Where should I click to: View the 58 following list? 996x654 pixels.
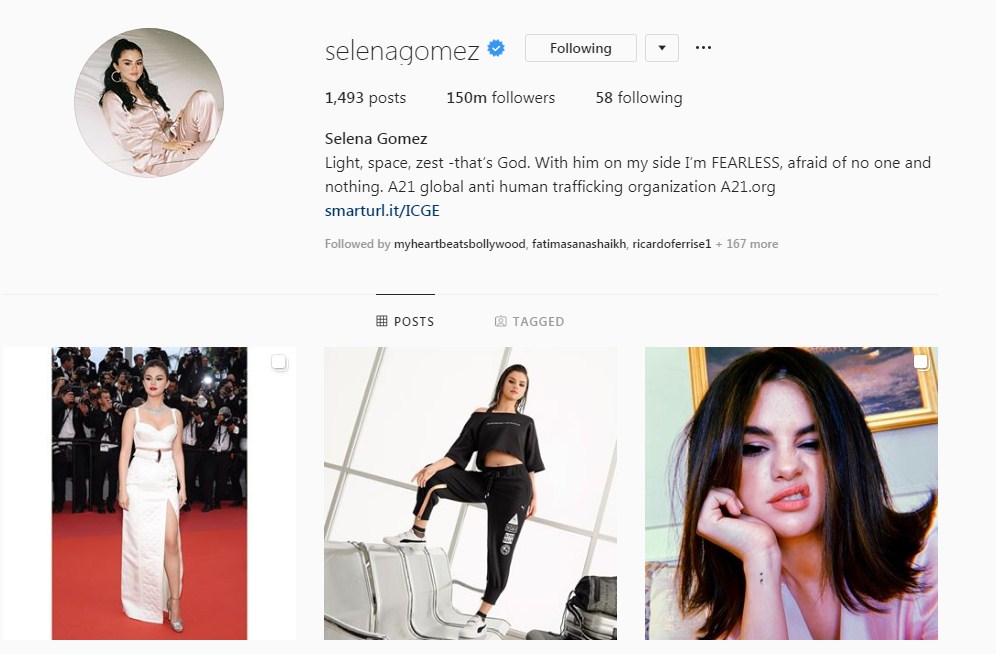click(638, 98)
